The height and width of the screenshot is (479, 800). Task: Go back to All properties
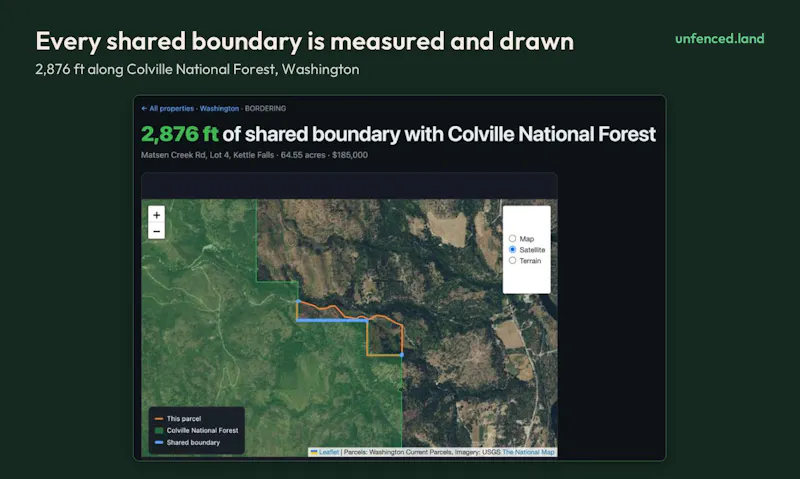[167, 108]
